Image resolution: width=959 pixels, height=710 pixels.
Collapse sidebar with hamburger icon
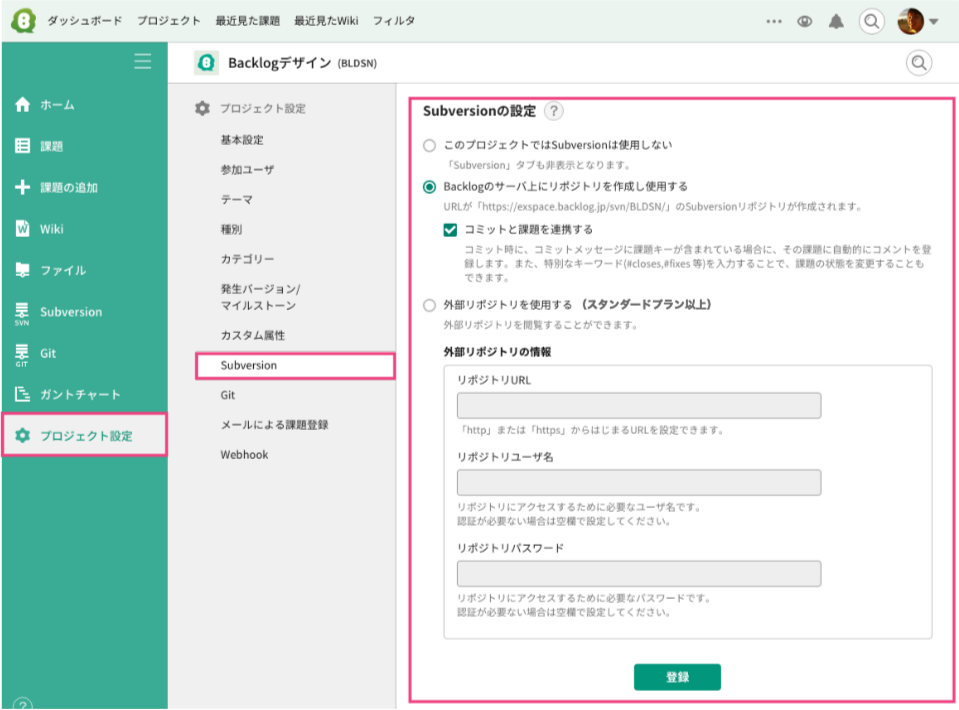click(143, 61)
